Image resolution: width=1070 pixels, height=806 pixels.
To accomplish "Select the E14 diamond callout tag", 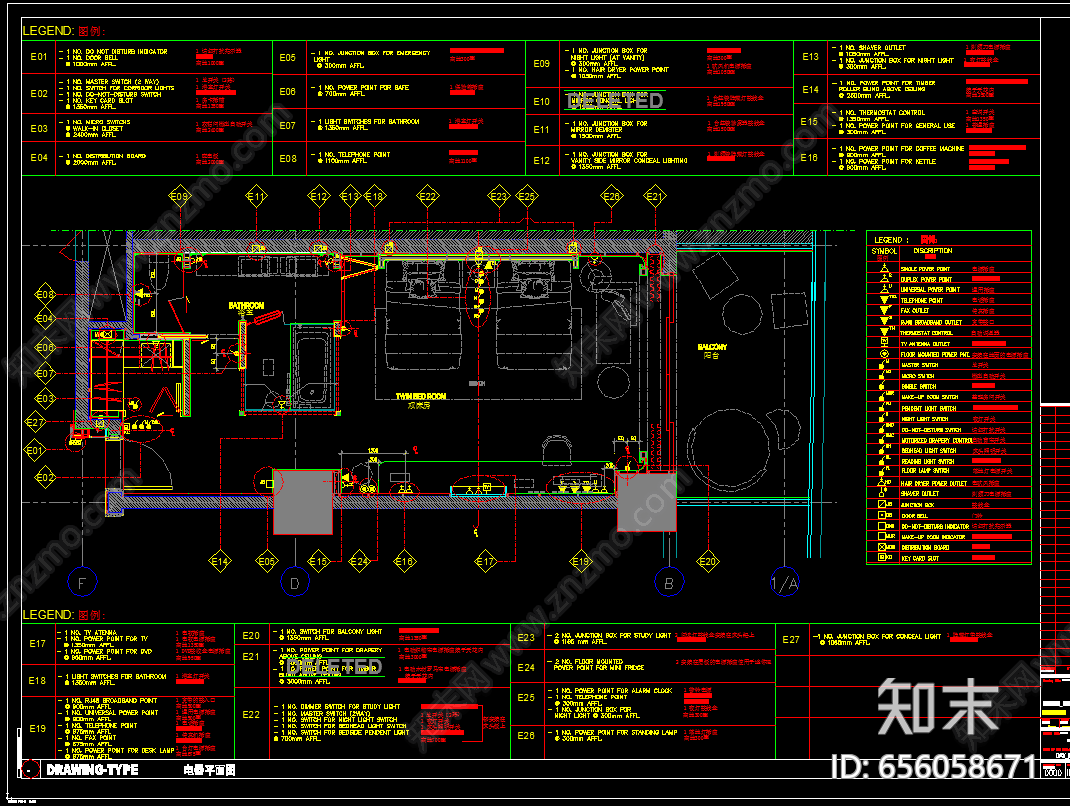I will coord(220,562).
